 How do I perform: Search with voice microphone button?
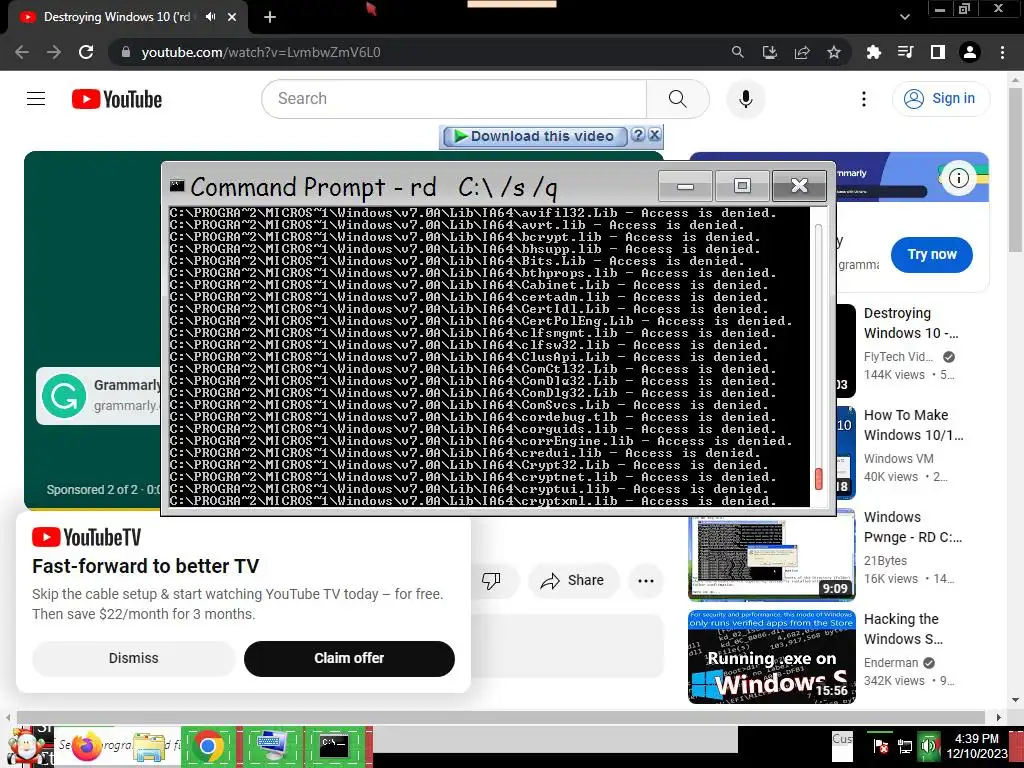[745, 99]
